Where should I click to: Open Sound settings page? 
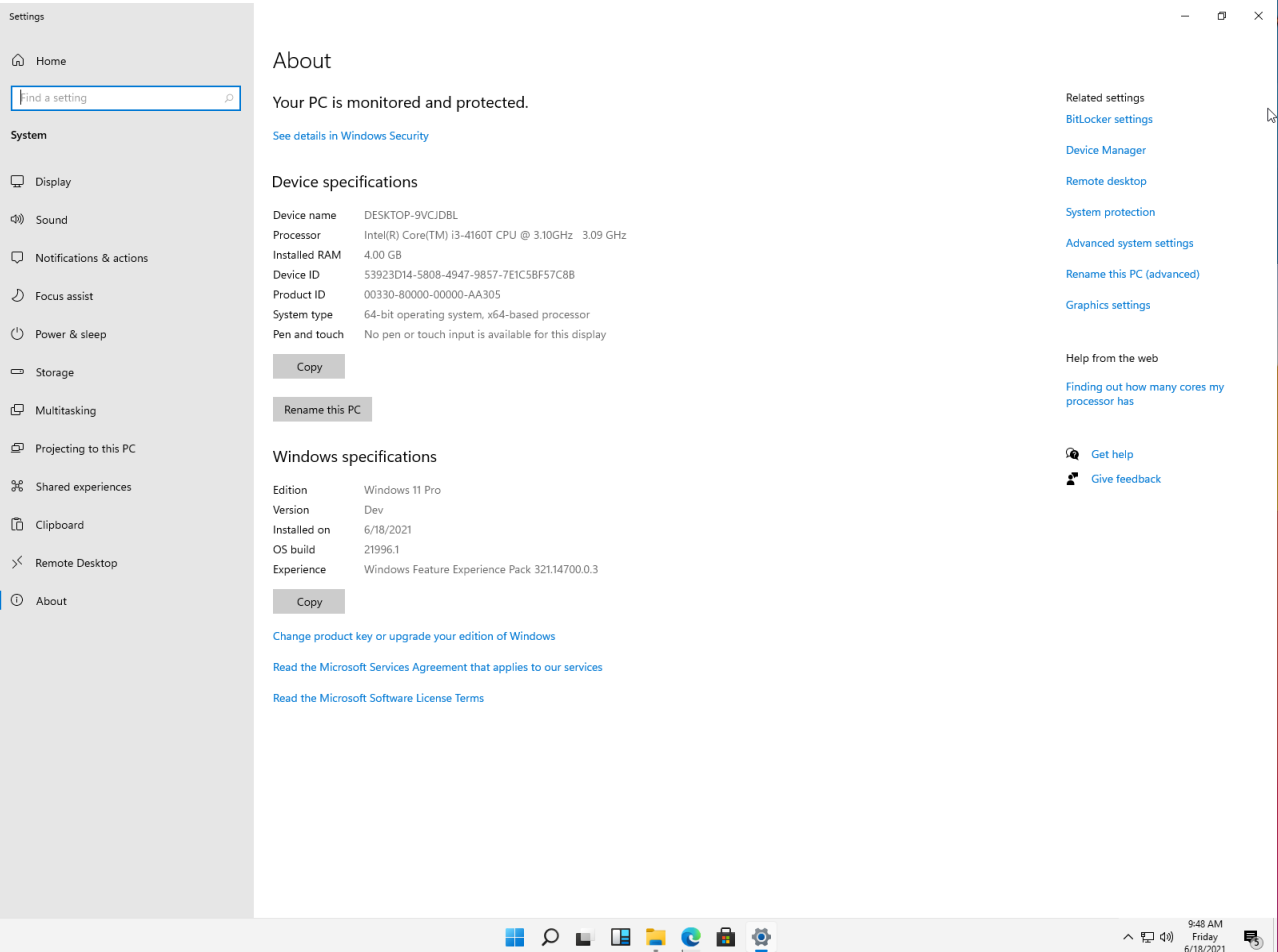click(51, 220)
